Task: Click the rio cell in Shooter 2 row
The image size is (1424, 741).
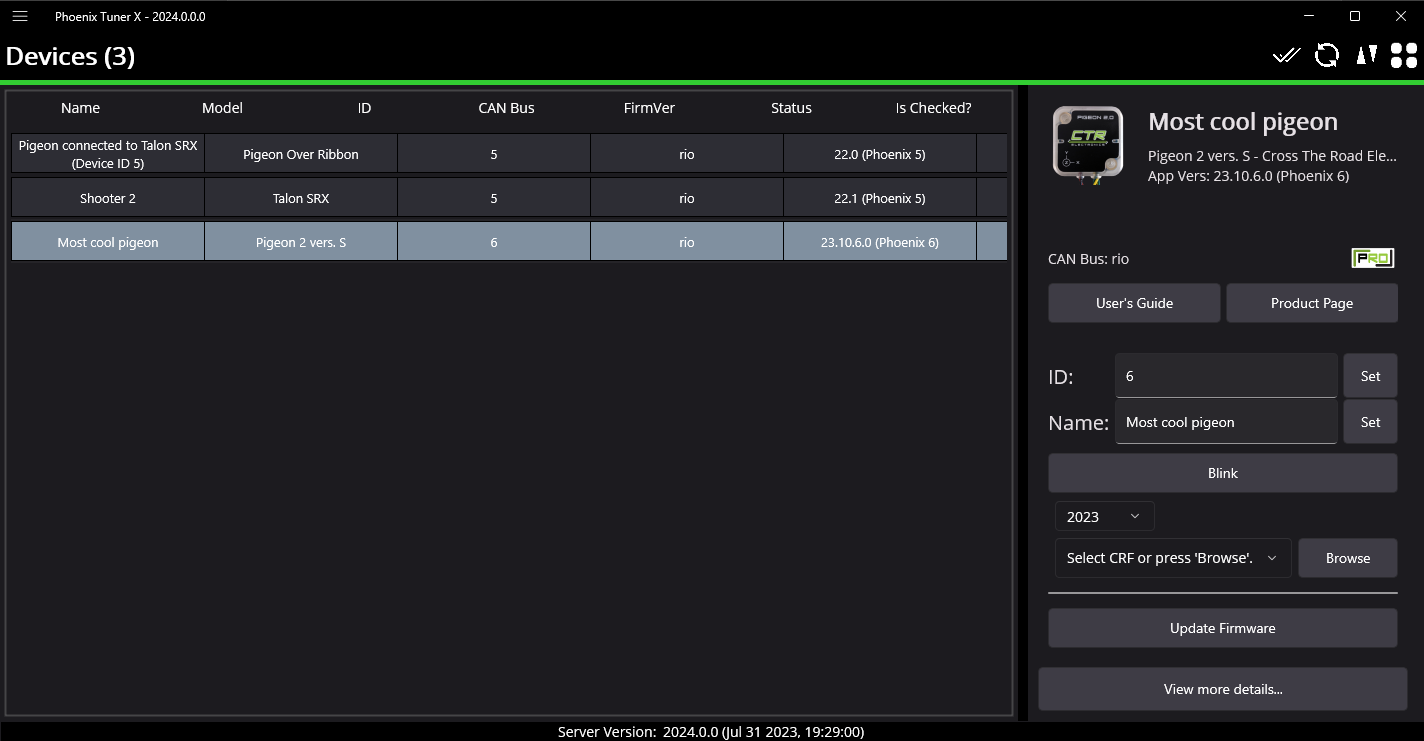Action: click(x=687, y=198)
